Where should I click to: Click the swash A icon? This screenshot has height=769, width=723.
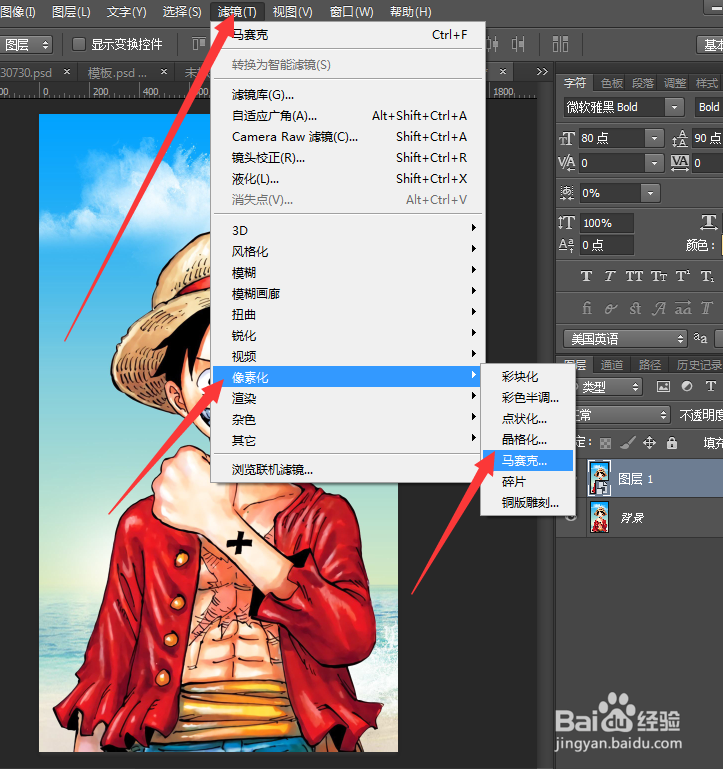click(x=659, y=308)
